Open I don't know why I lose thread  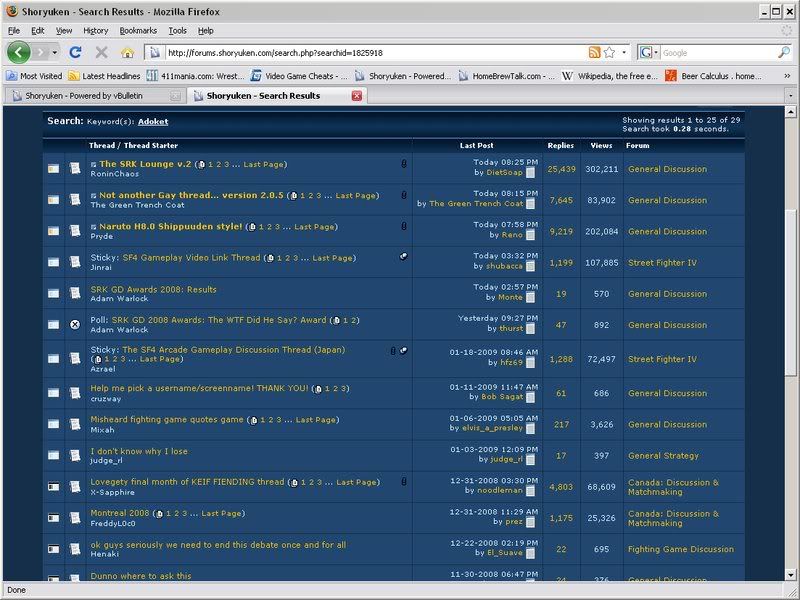(x=139, y=451)
